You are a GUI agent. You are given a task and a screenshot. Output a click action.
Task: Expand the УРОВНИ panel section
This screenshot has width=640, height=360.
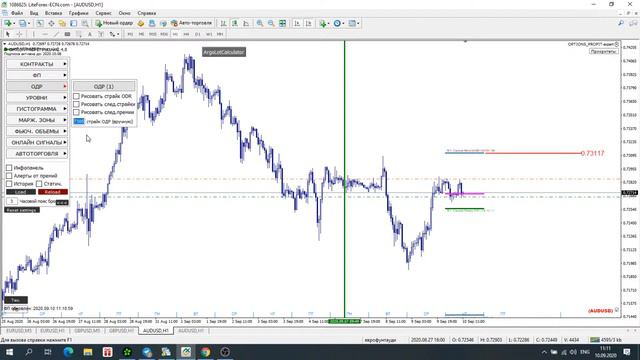click(x=37, y=98)
